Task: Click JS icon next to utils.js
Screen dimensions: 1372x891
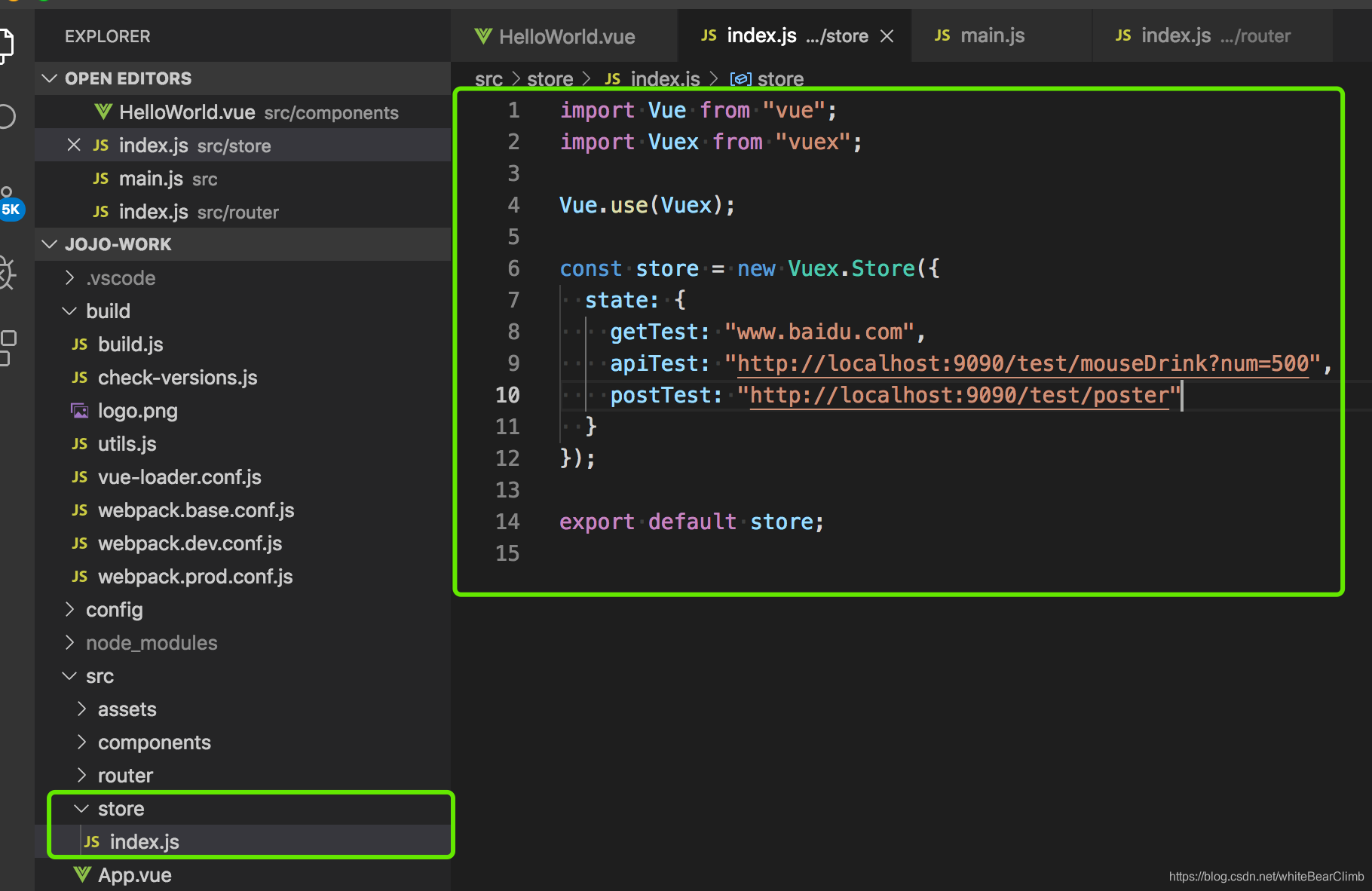Action: point(80,444)
